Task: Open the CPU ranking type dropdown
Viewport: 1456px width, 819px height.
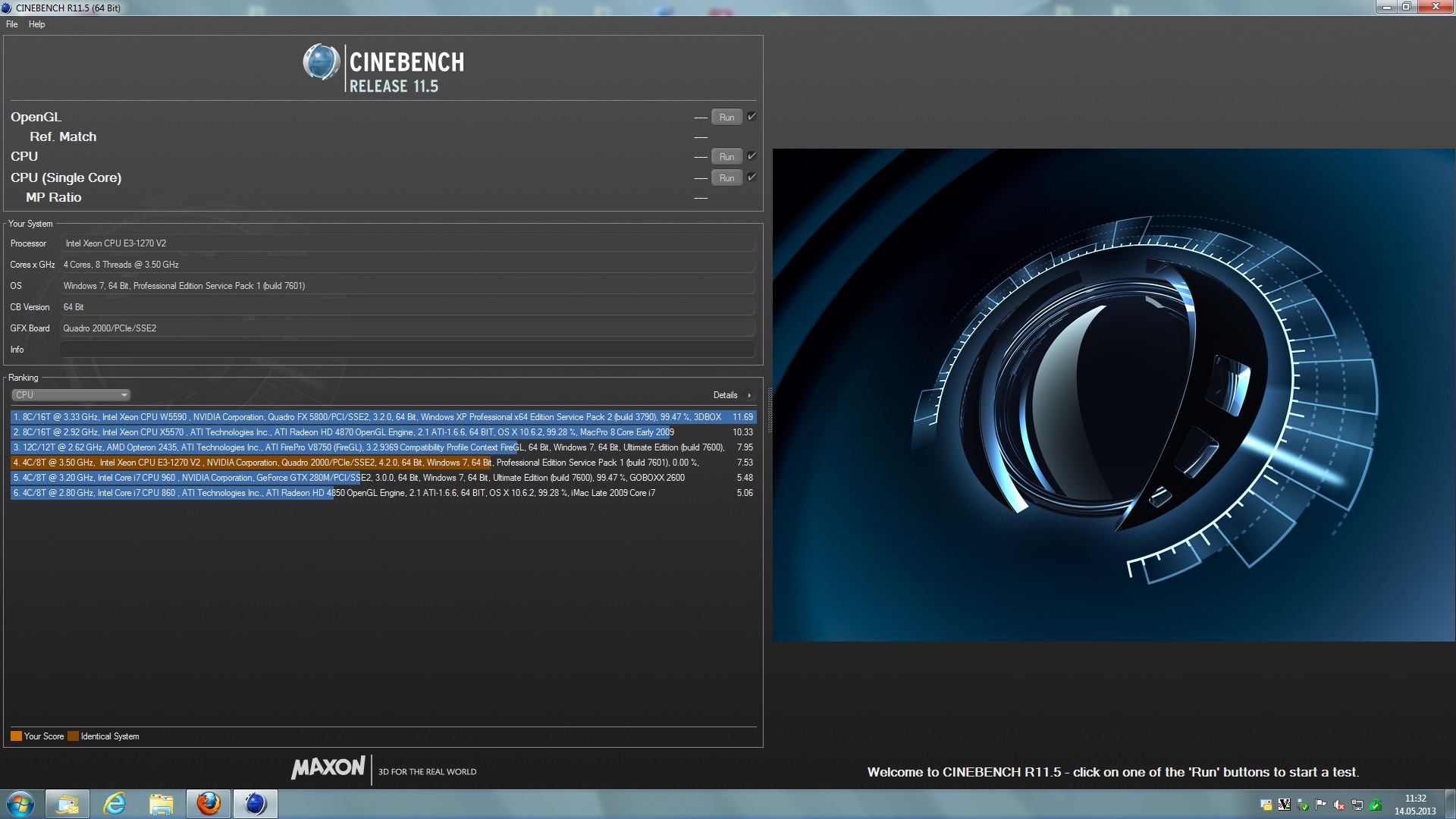Action: (71, 395)
